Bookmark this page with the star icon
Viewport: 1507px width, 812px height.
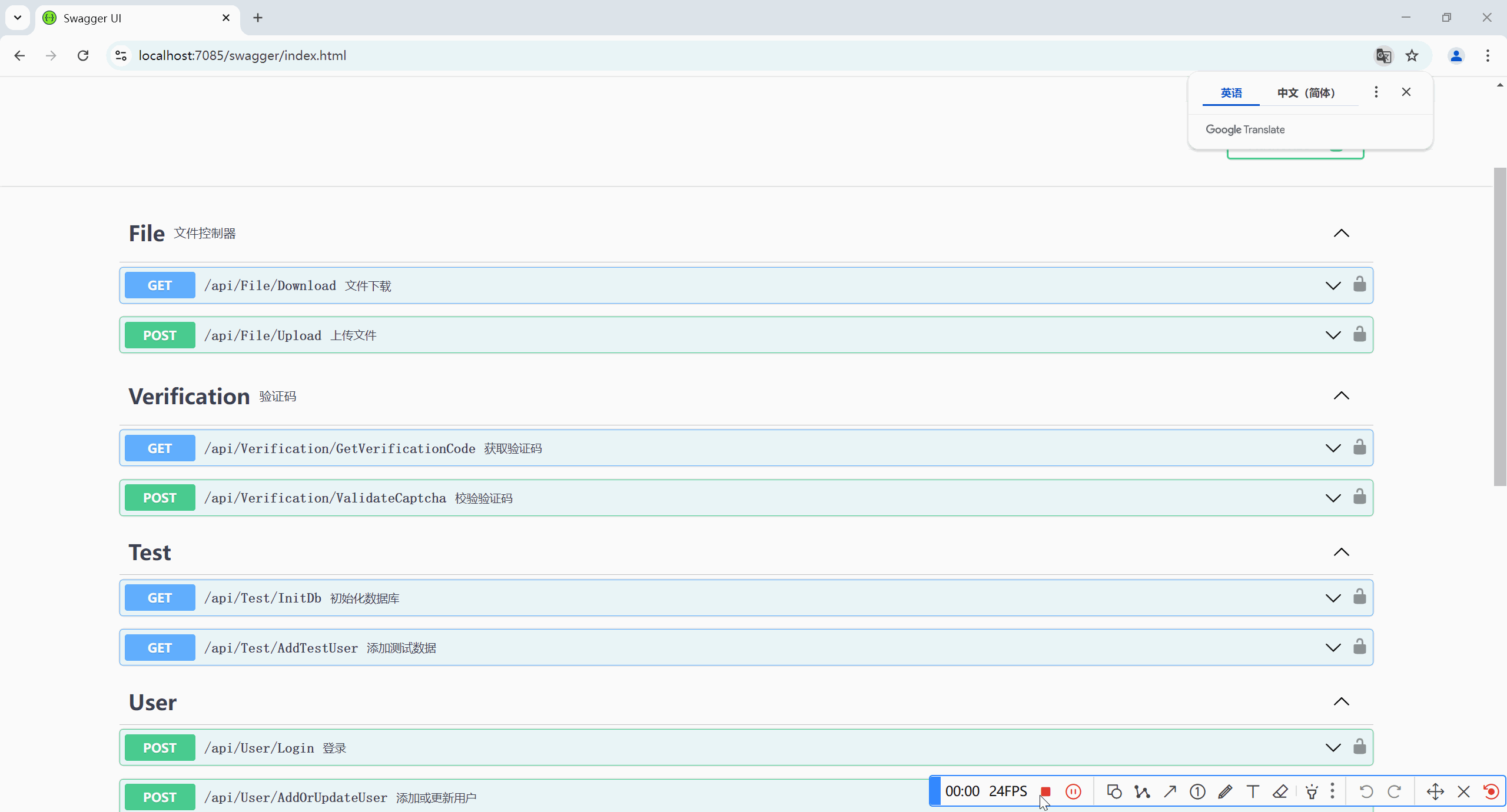coord(1412,56)
